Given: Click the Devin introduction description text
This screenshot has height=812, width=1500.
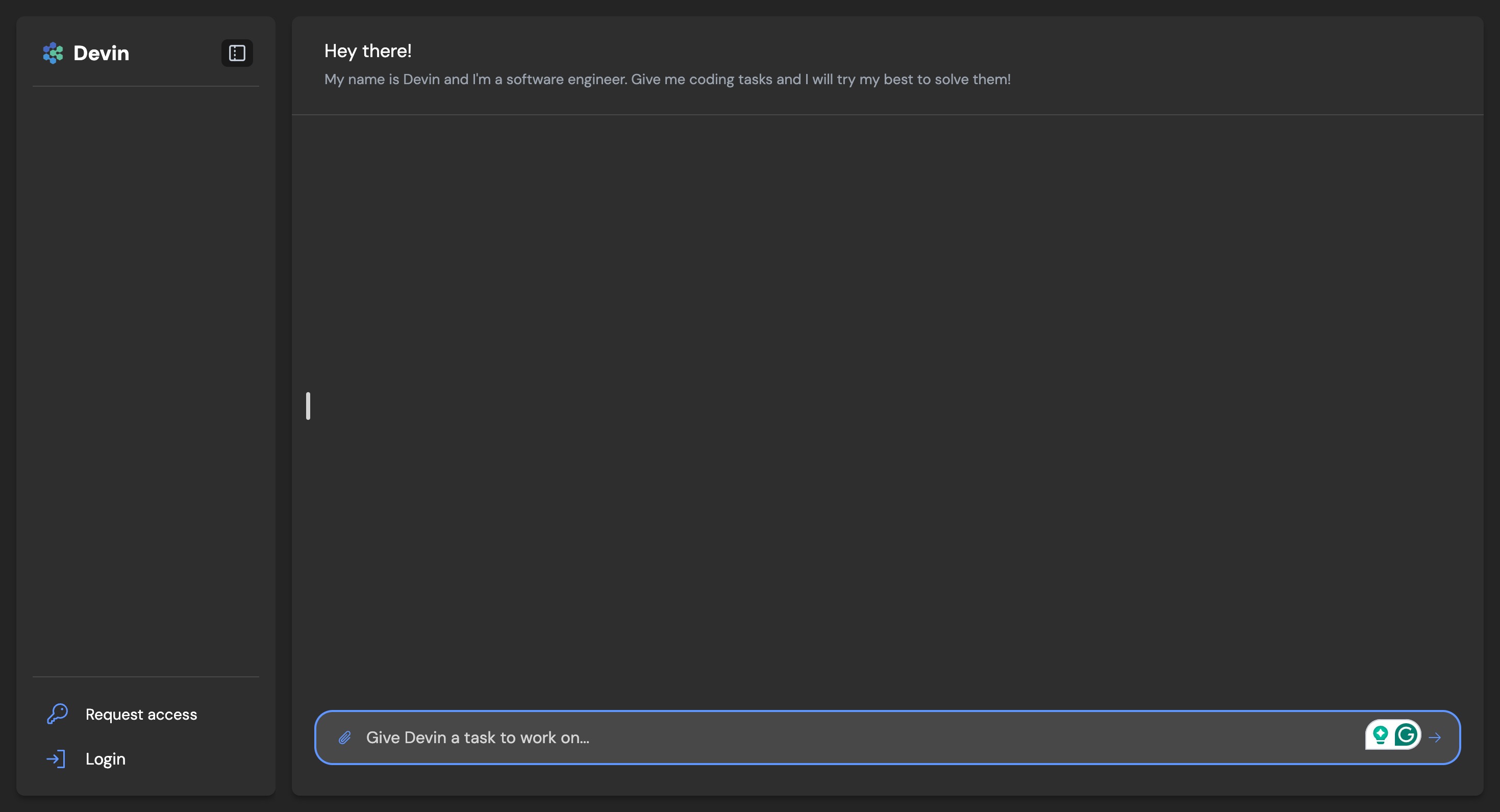Looking at the screenshot, I should pyautogui.click(x=667, y=79).
